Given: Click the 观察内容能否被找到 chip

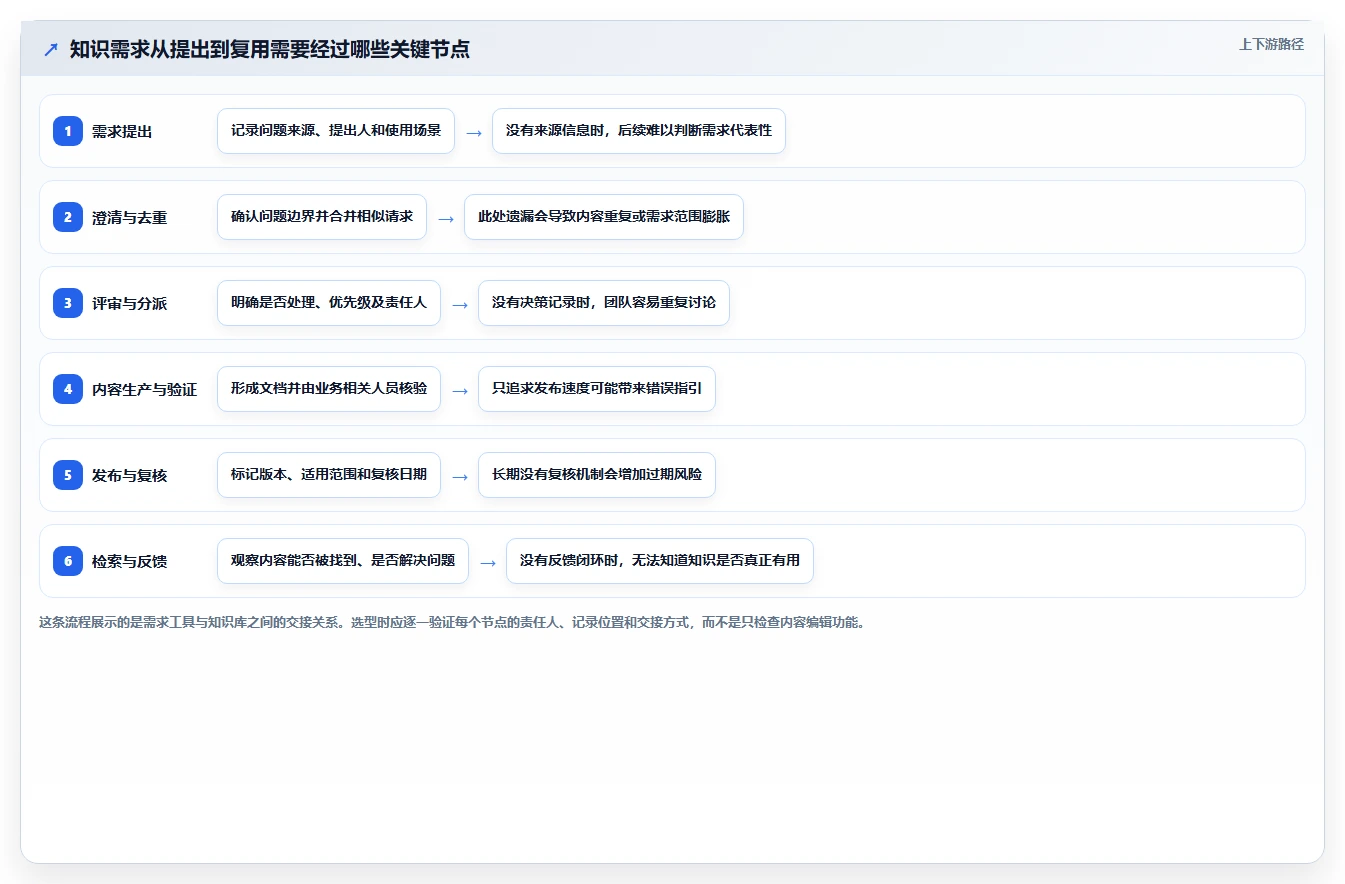Looking at the screenshot, I should coord(343,561).
